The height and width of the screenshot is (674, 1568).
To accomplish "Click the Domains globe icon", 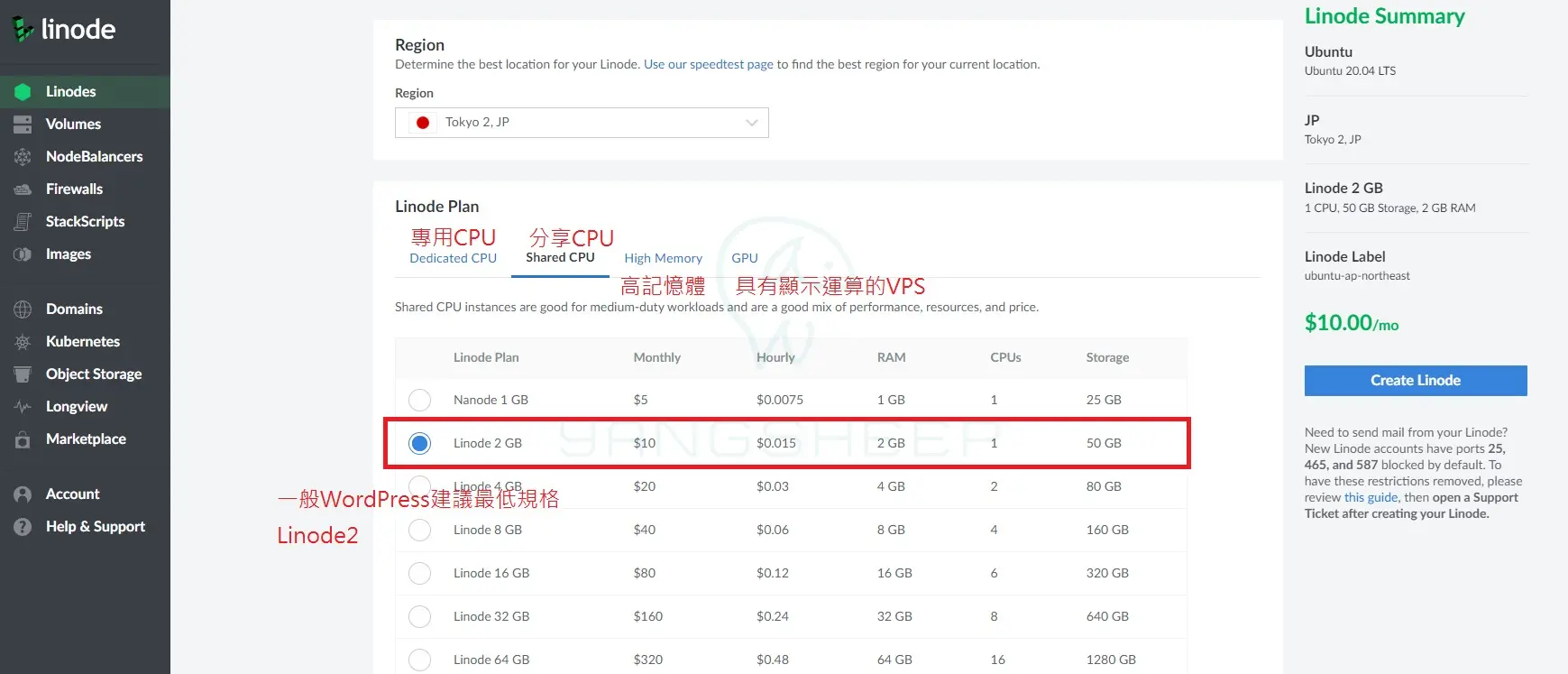I will 23,309.
